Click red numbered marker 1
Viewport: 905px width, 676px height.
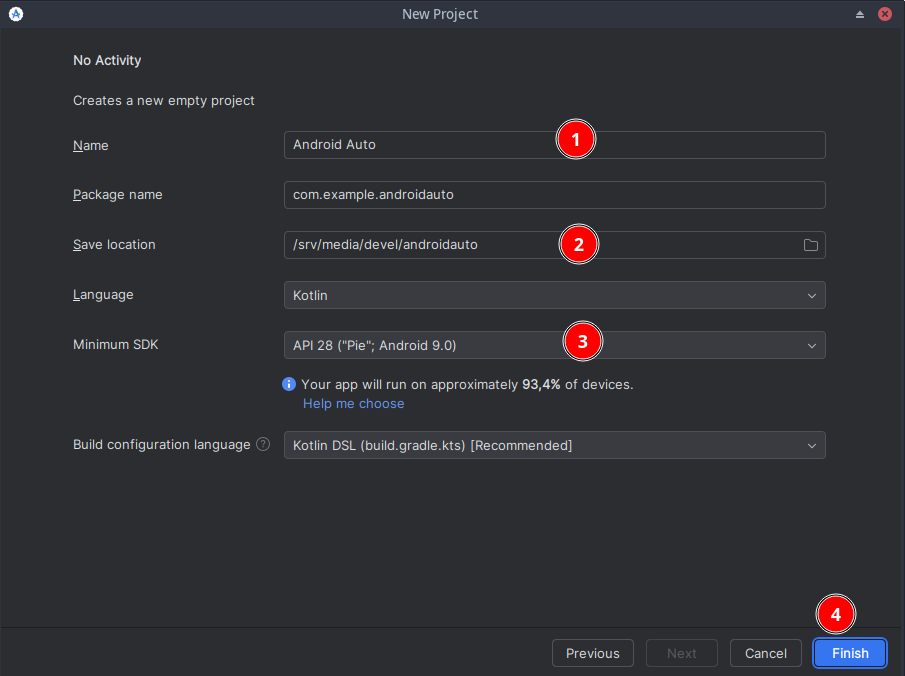point(576,140)
